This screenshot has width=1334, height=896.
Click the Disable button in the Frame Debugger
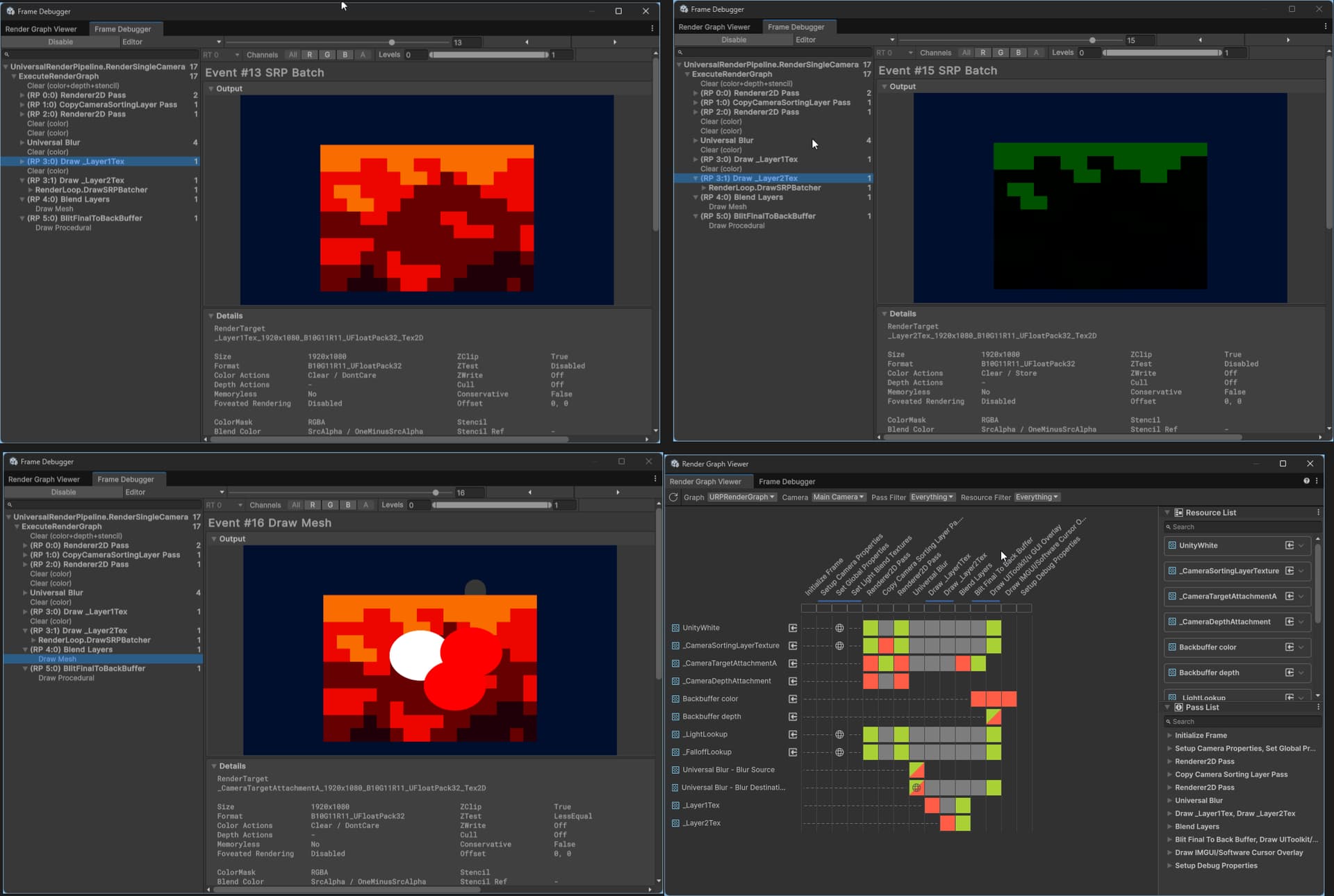point(60,42)
